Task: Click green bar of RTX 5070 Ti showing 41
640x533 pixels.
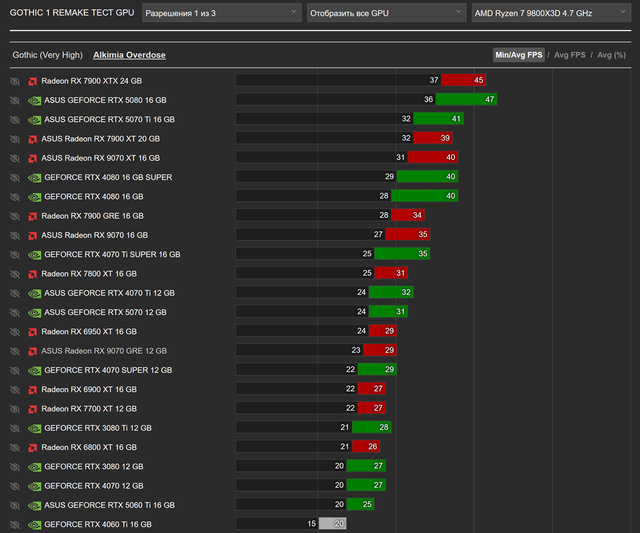Action: tap(438, 119)
